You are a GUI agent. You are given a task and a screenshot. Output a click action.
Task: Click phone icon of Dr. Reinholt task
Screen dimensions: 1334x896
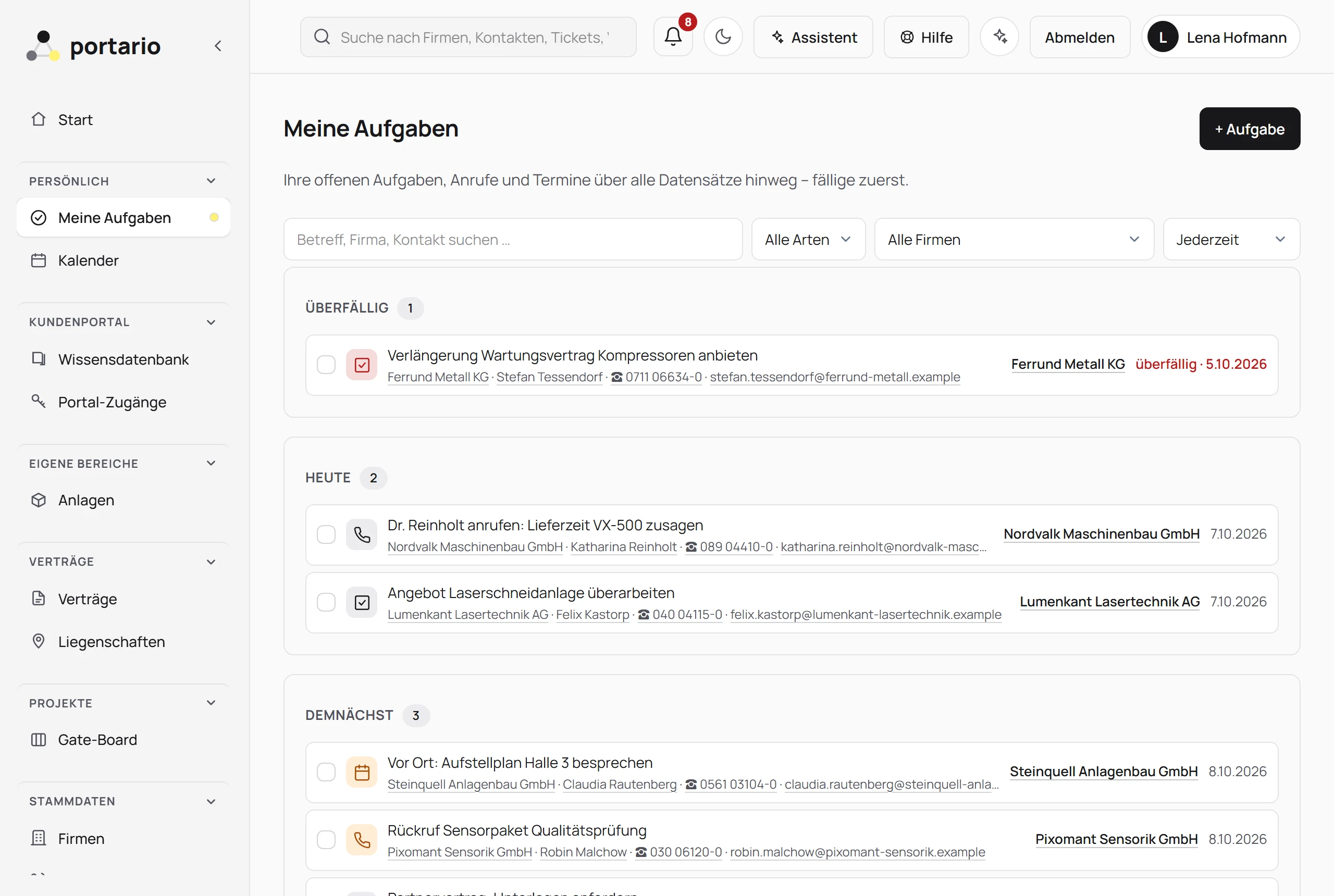pos(362,534)
